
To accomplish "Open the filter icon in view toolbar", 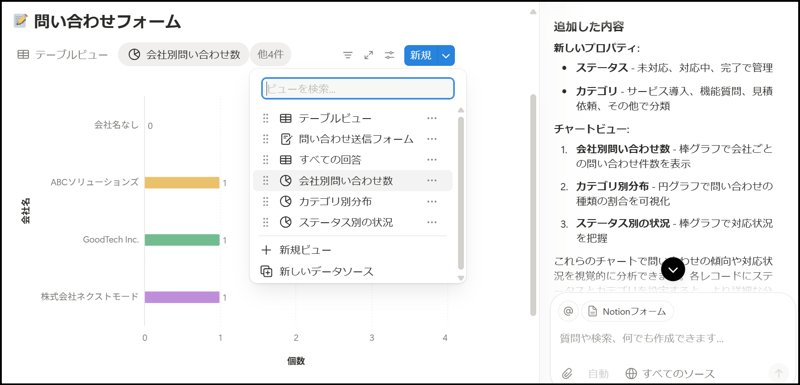I will 348,55.
